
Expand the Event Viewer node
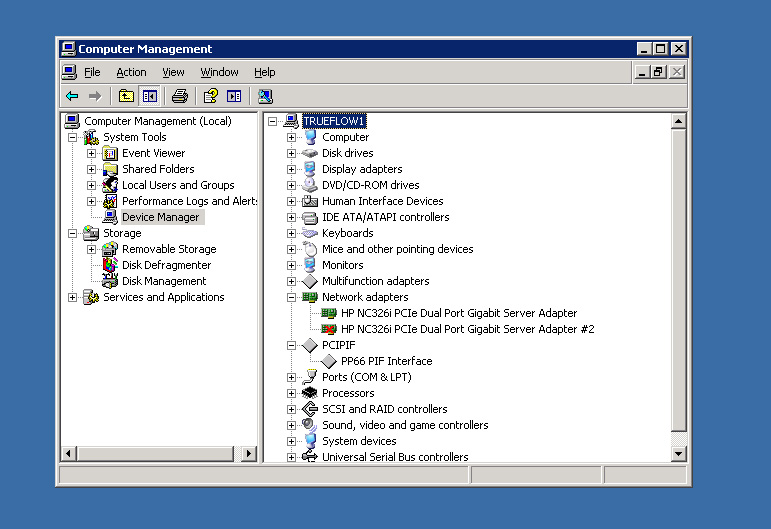(x=91, y=153)
